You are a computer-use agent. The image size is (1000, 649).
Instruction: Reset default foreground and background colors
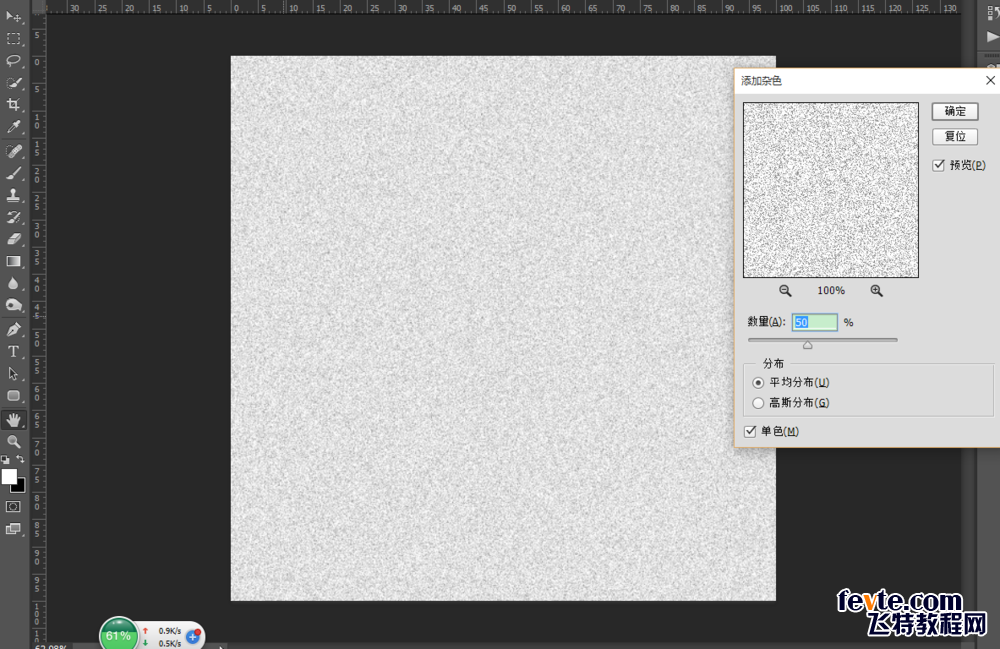click(x=5, y=459)
